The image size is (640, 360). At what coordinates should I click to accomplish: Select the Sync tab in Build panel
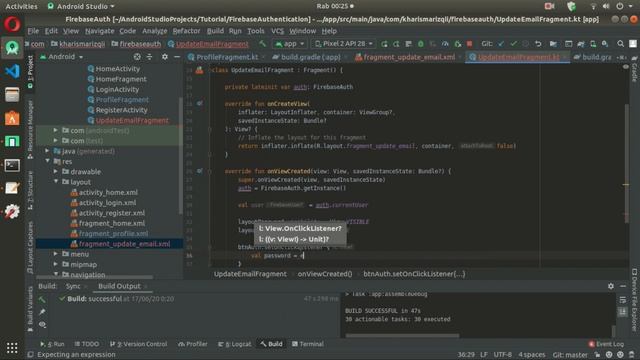tap(73, 286)
